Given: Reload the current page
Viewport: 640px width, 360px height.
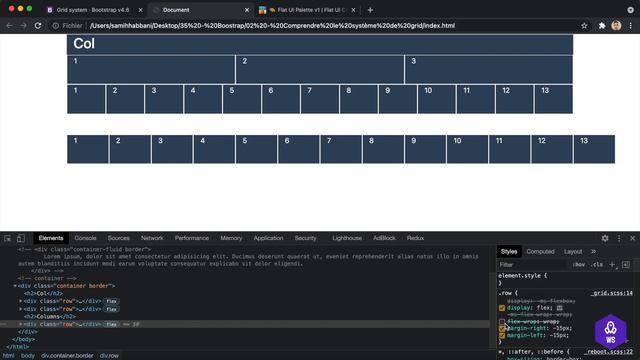Looking at the screenshot, I should (38, 26).
